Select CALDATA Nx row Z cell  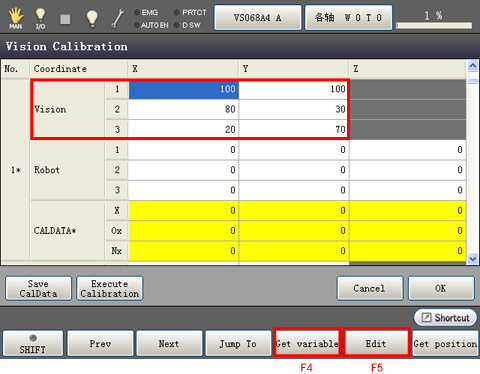(408, 251)
